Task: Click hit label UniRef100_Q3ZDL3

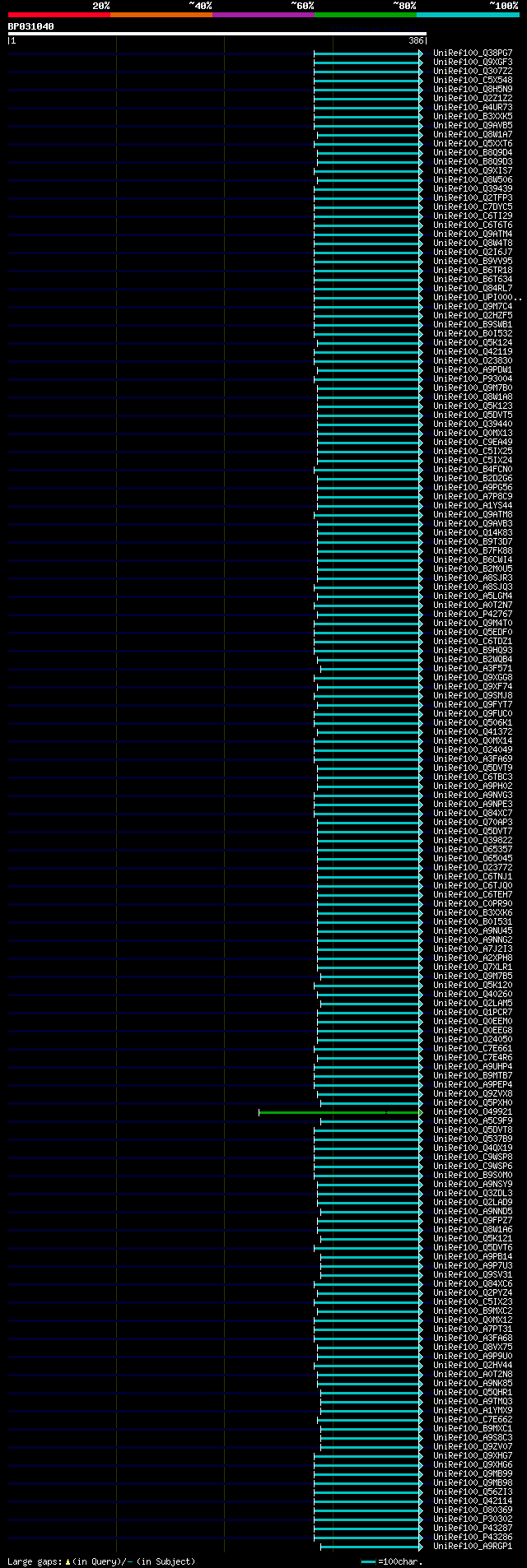Action: (473, 1193)
